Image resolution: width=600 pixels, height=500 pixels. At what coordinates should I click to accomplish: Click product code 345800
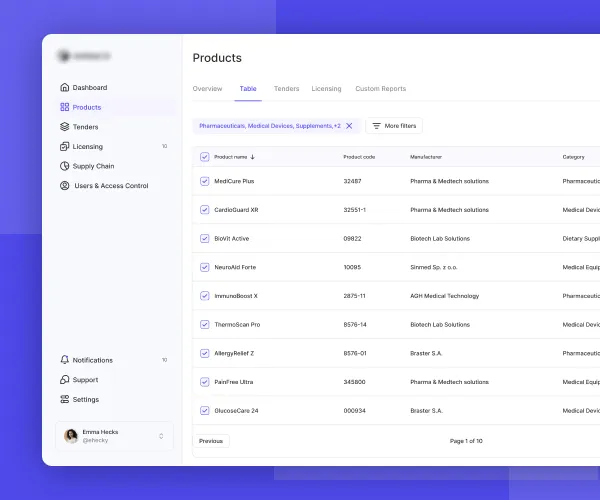[x=354, y=382]
